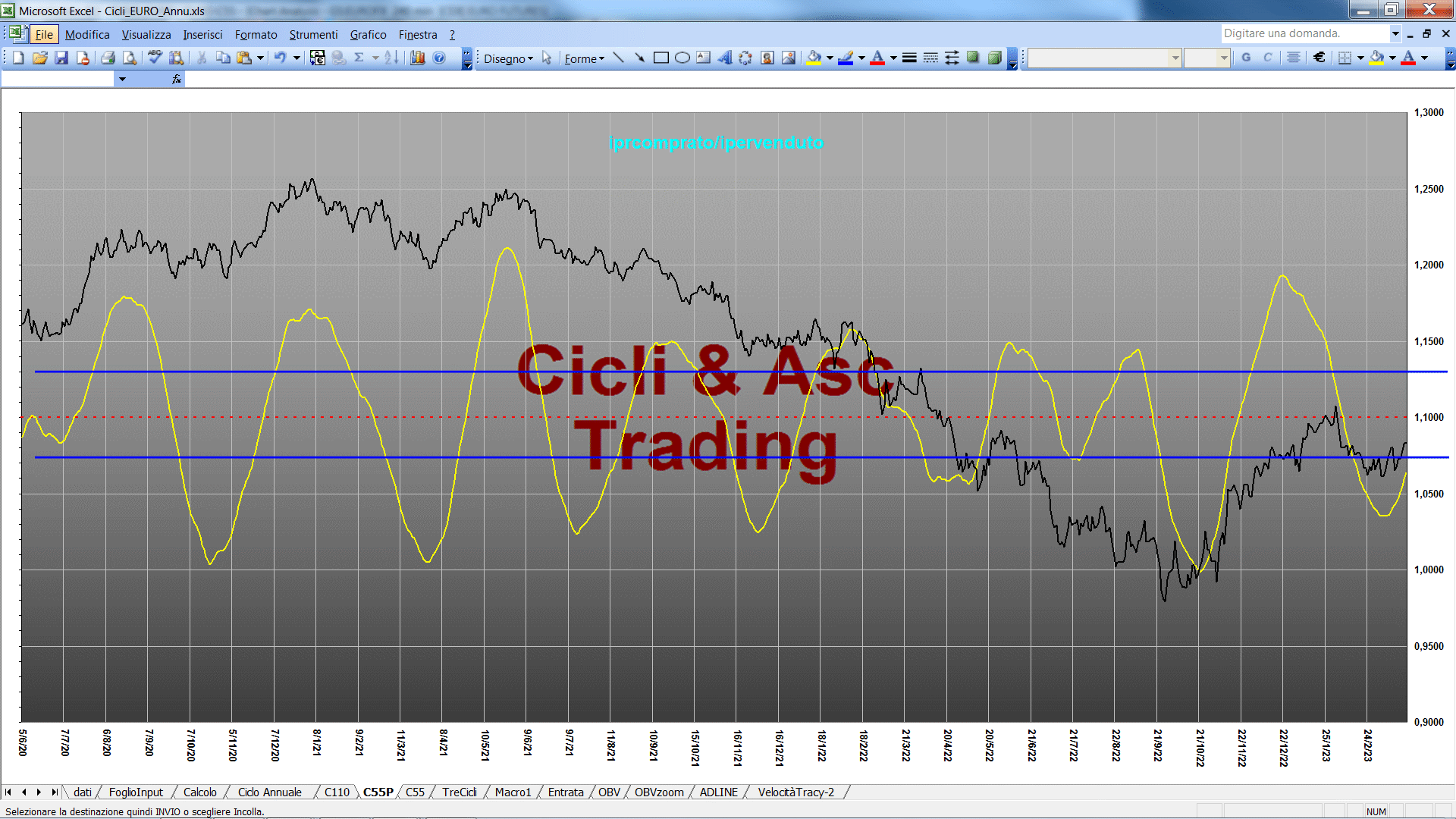The image size is (1456, 819).
Task: Toggle Italic (C) formatting
Action: tap(1267, 58)
